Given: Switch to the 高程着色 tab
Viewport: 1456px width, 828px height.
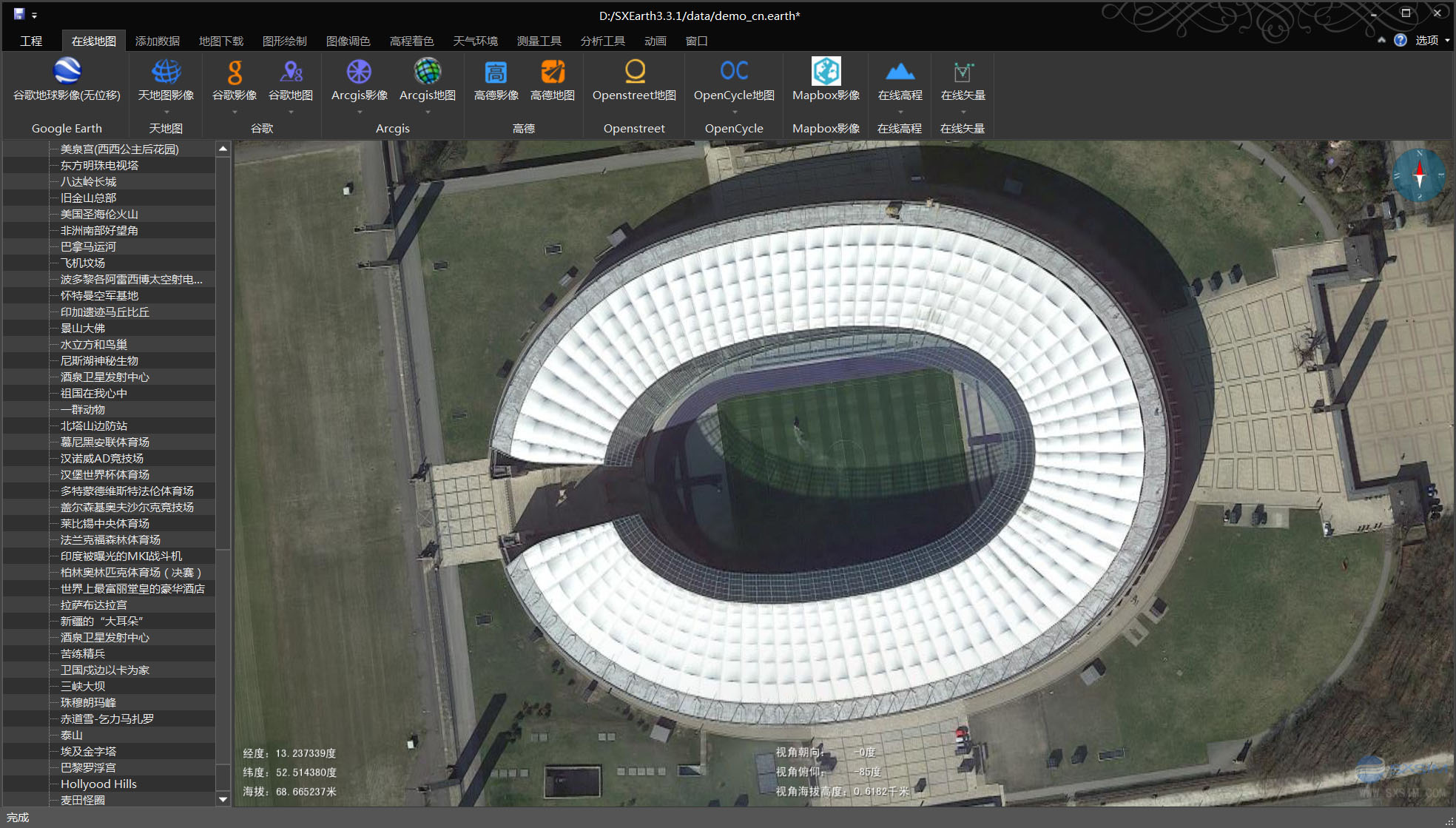Looking at the screenshot, I should pos(412,41).
